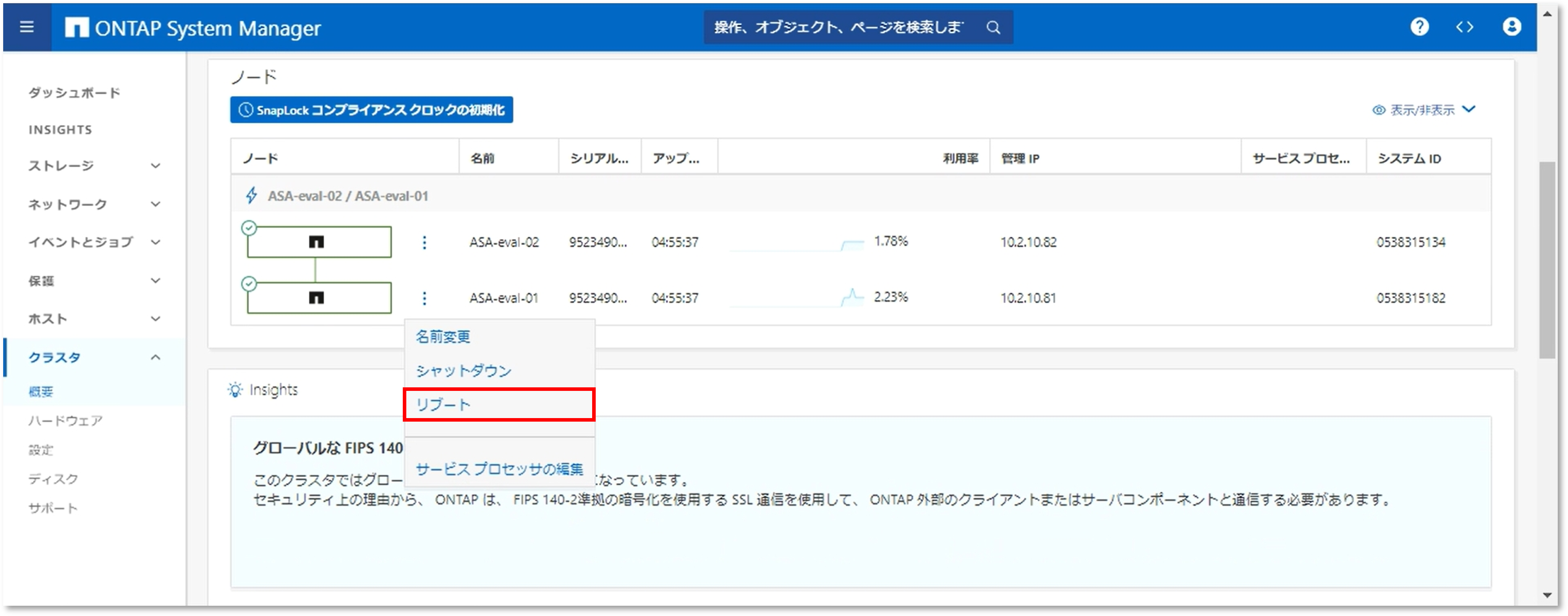Click the search magnifier icon
Screen dimensions: 1568x616
993,28
